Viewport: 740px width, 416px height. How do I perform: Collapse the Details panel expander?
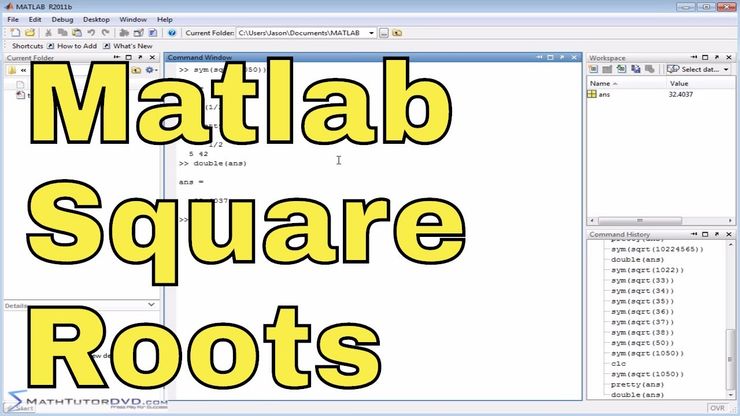tap(151, 305)
